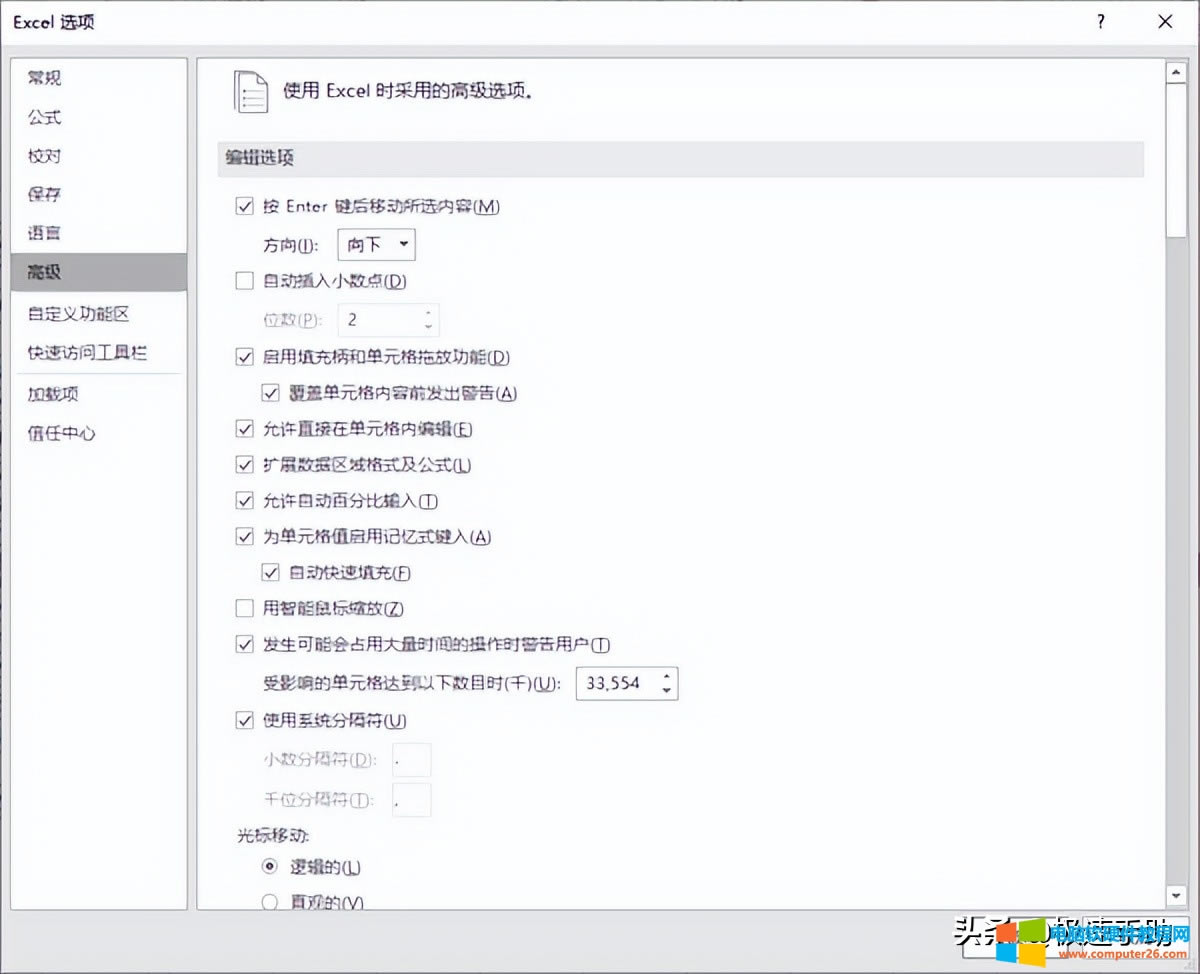1200x974 pixels.
Task: Go to 语言 (Language) settings
Action: click(42, 232)
